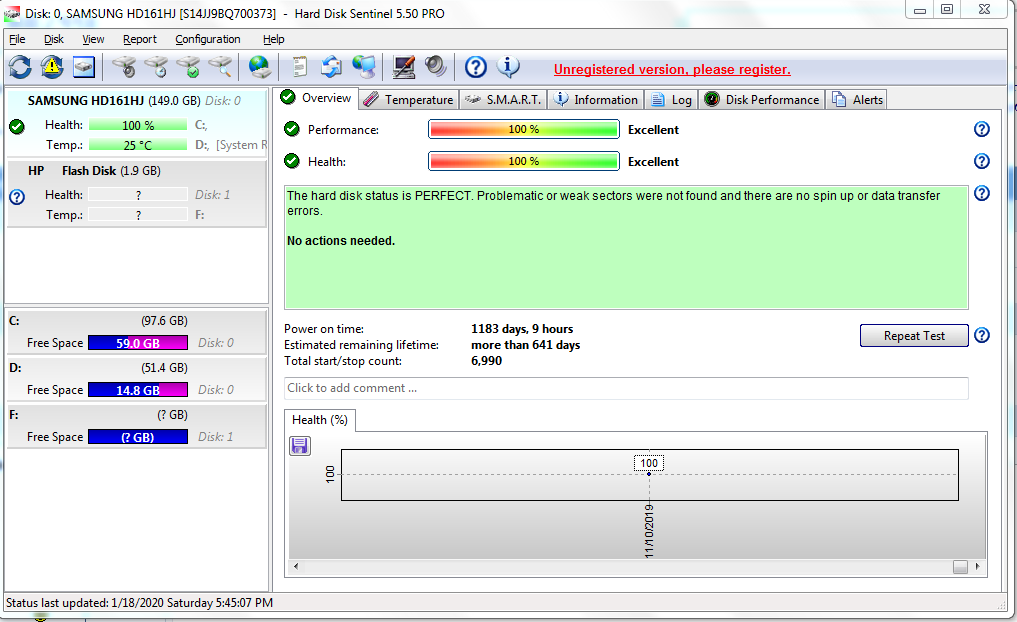Click the more than 641 days value
This screenshot has width=1017, height=622.
coord(525,345)
